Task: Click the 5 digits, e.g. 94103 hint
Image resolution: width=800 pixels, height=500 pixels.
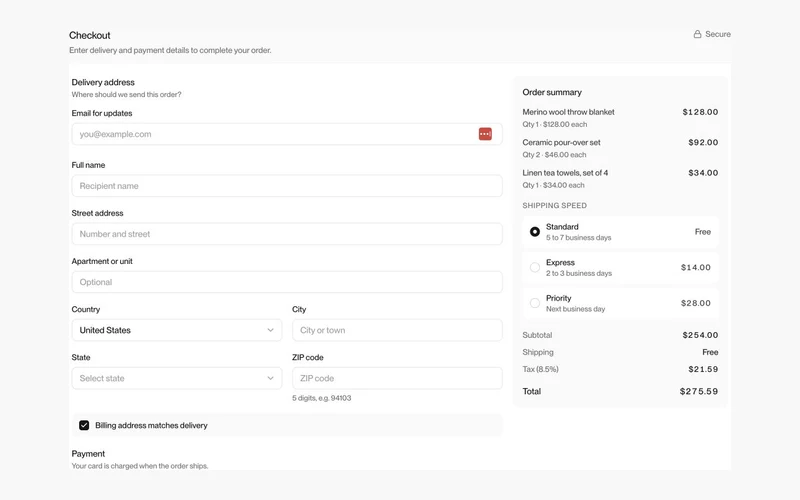Action: tap(321, 398)
